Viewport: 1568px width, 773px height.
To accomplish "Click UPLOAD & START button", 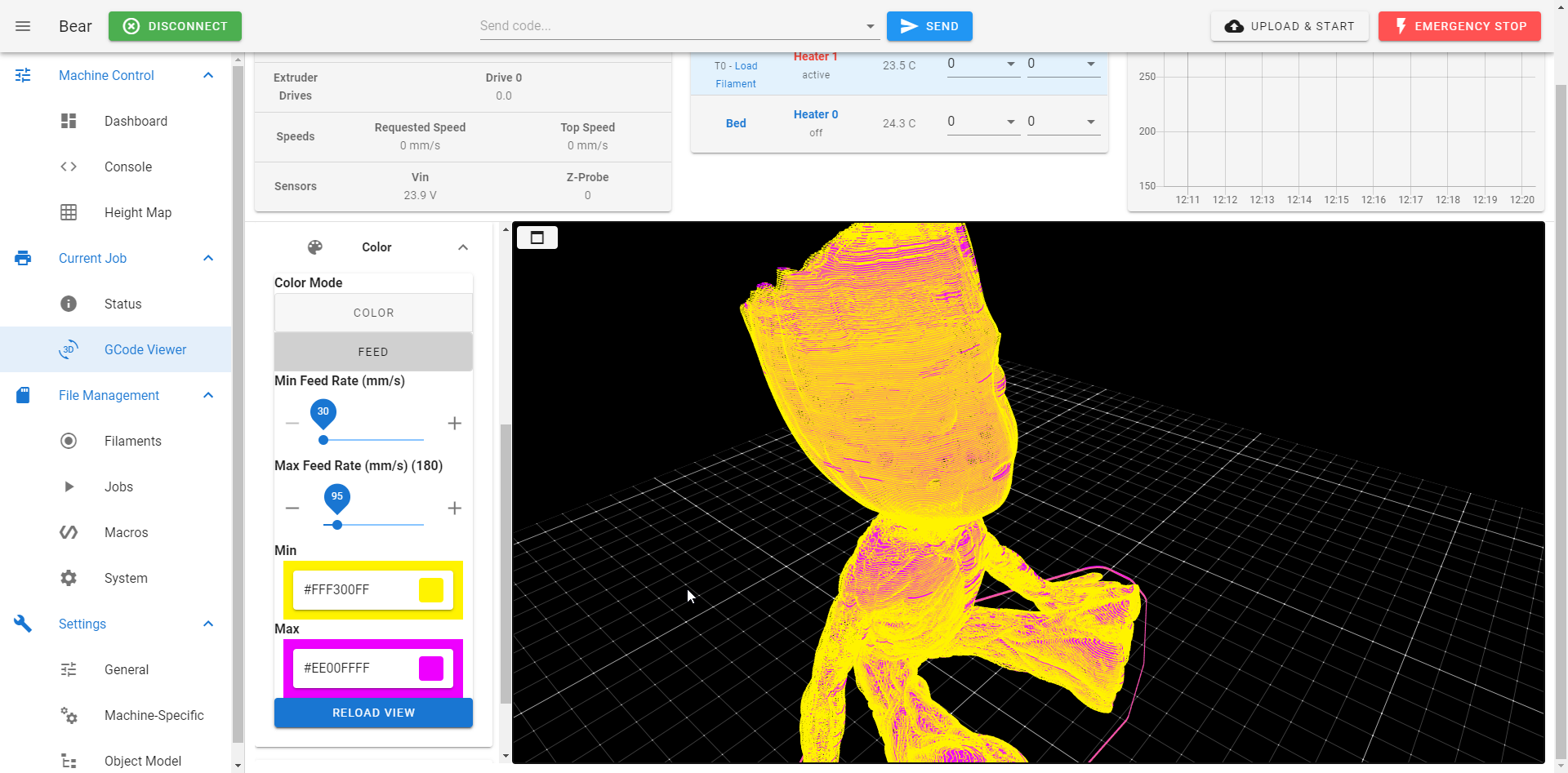I will click(x=1290, y=26).
